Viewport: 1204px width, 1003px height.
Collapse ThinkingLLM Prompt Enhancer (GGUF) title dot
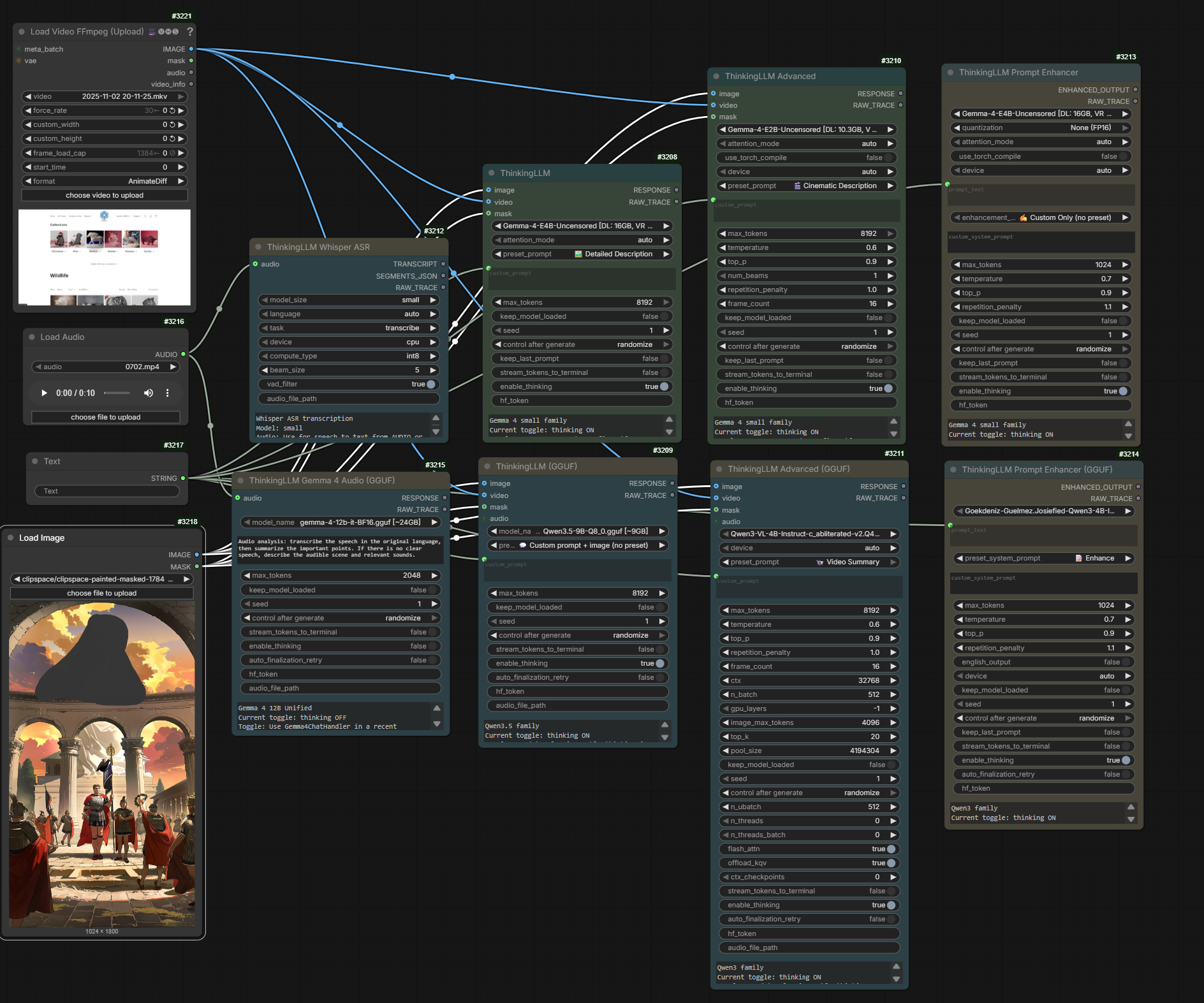pyautogui.click(x=953, y=469)
